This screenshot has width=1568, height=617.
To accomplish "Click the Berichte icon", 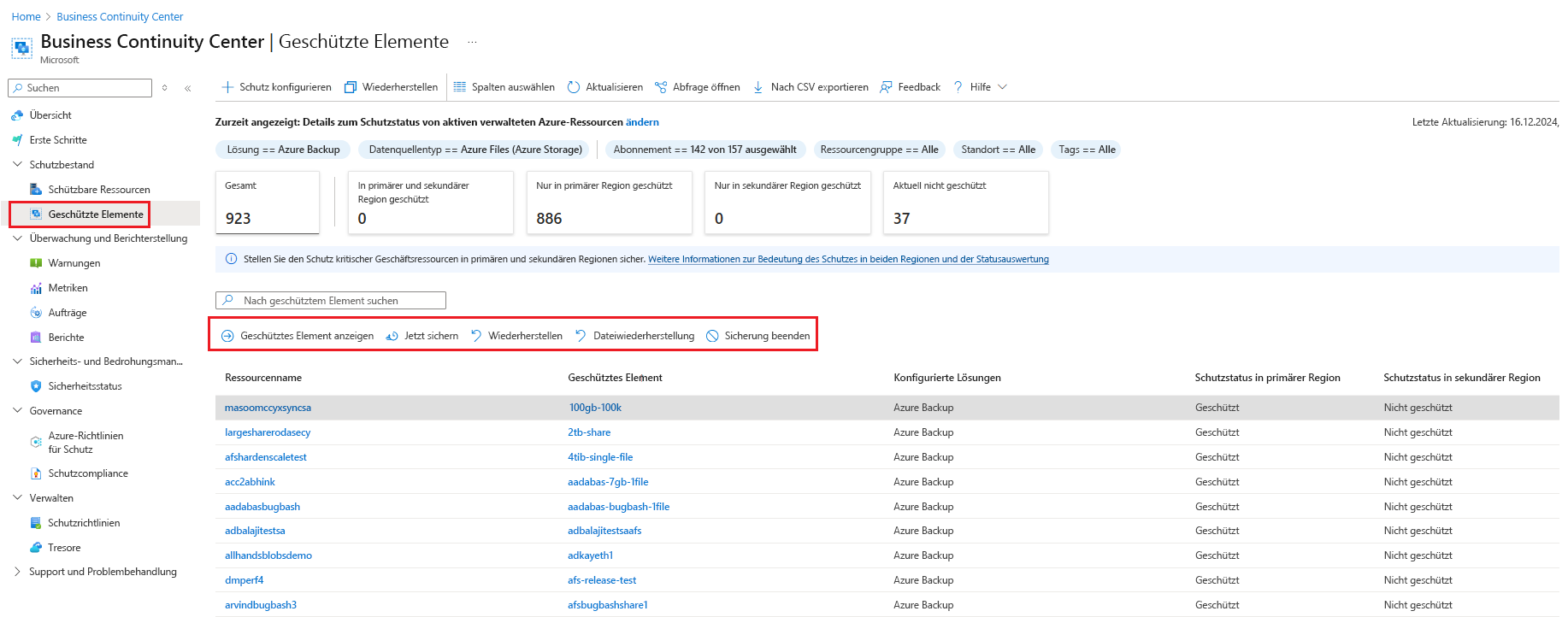I will click(x=36, y=338).
